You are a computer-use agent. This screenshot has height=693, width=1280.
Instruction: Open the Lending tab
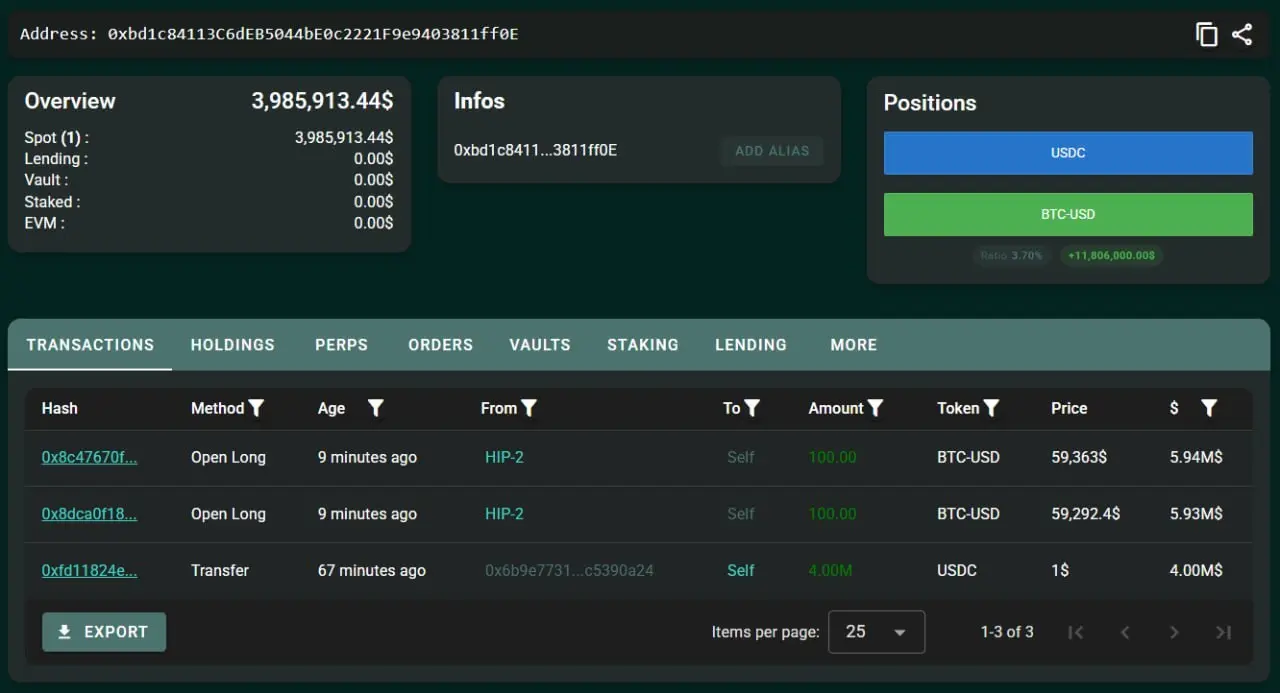[751, 345]
